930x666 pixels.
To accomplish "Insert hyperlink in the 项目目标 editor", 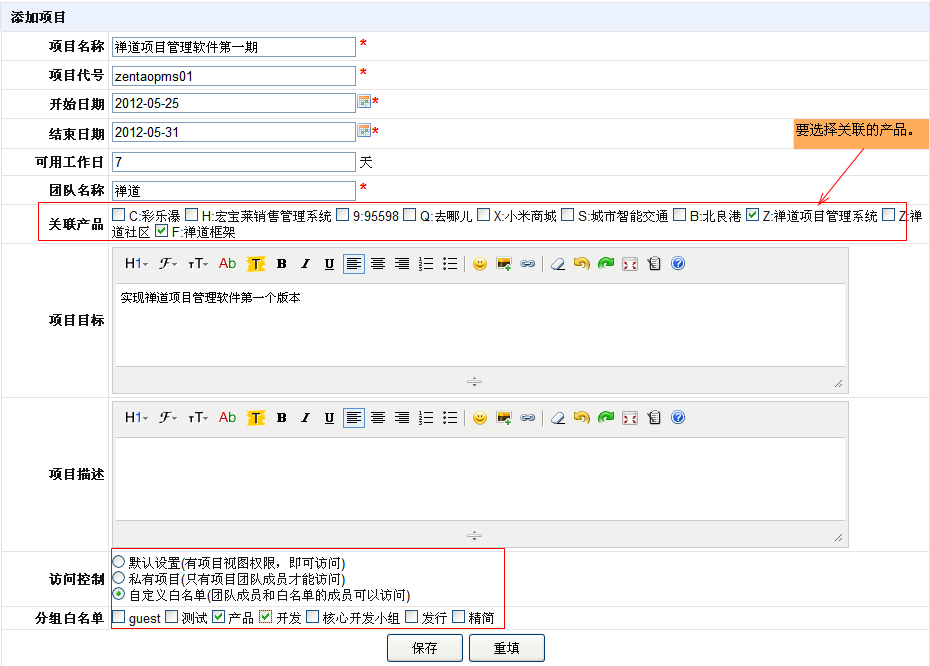I will [528, 264].
